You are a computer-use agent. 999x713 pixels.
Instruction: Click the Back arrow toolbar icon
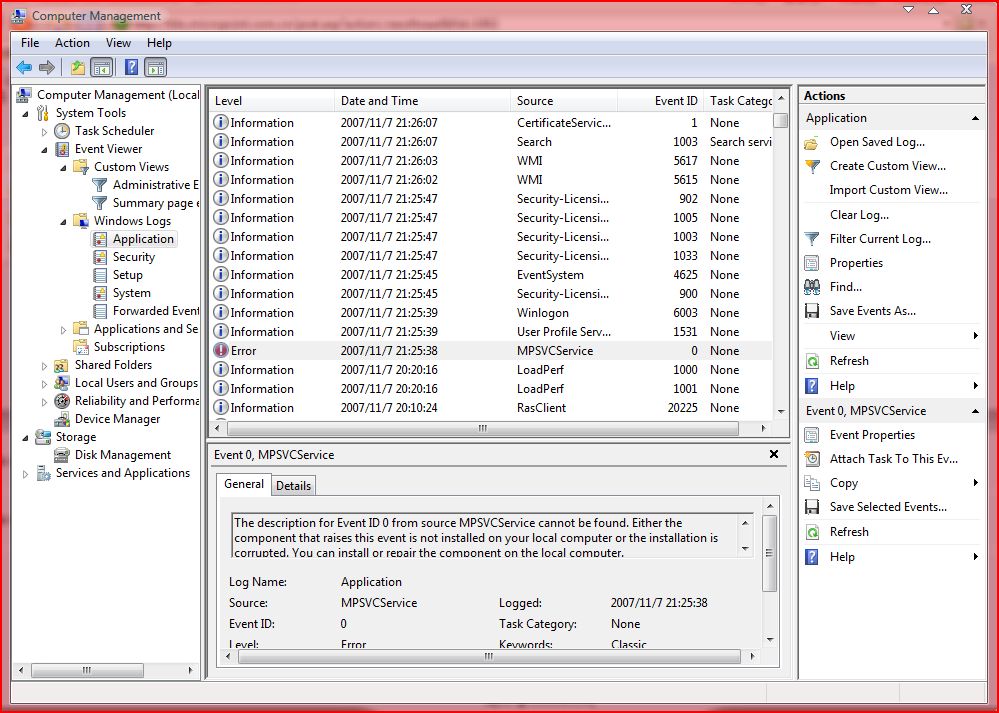24,67
